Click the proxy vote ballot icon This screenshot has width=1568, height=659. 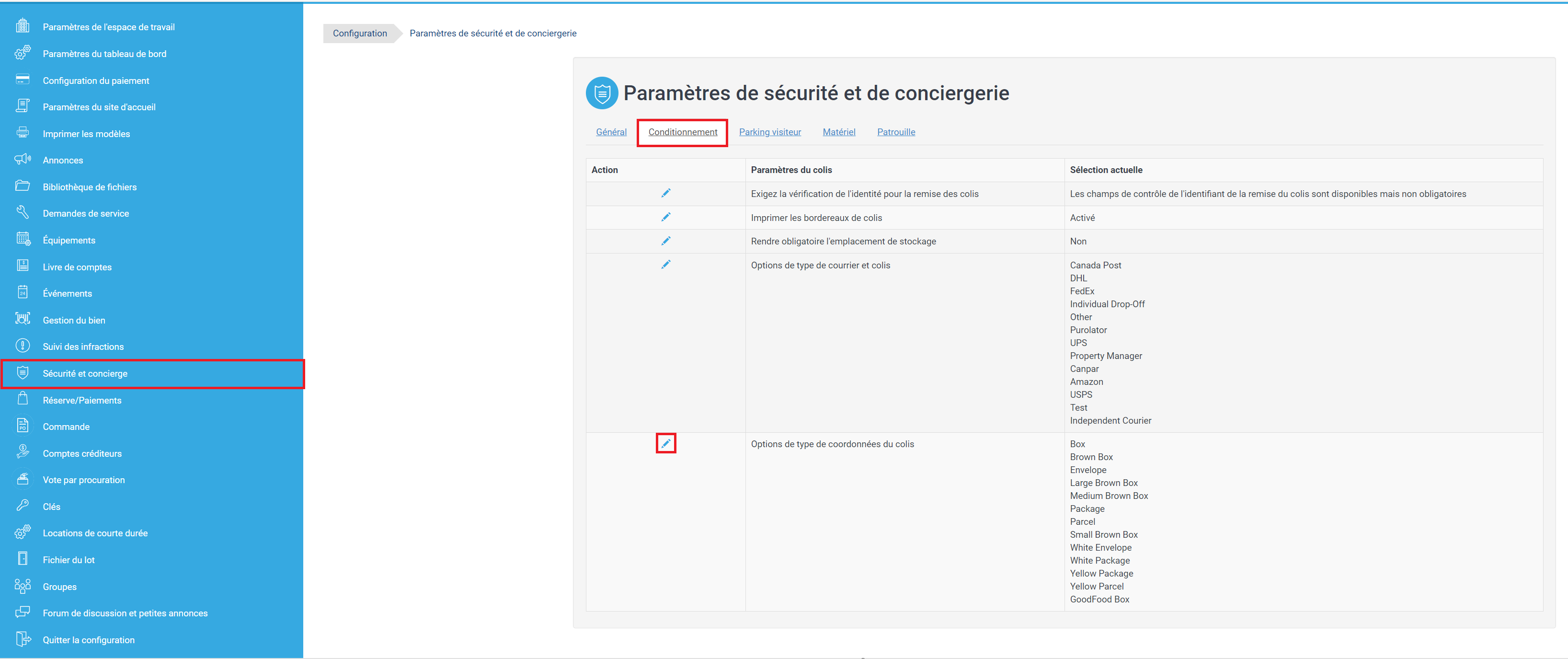(x=23, y=479)
